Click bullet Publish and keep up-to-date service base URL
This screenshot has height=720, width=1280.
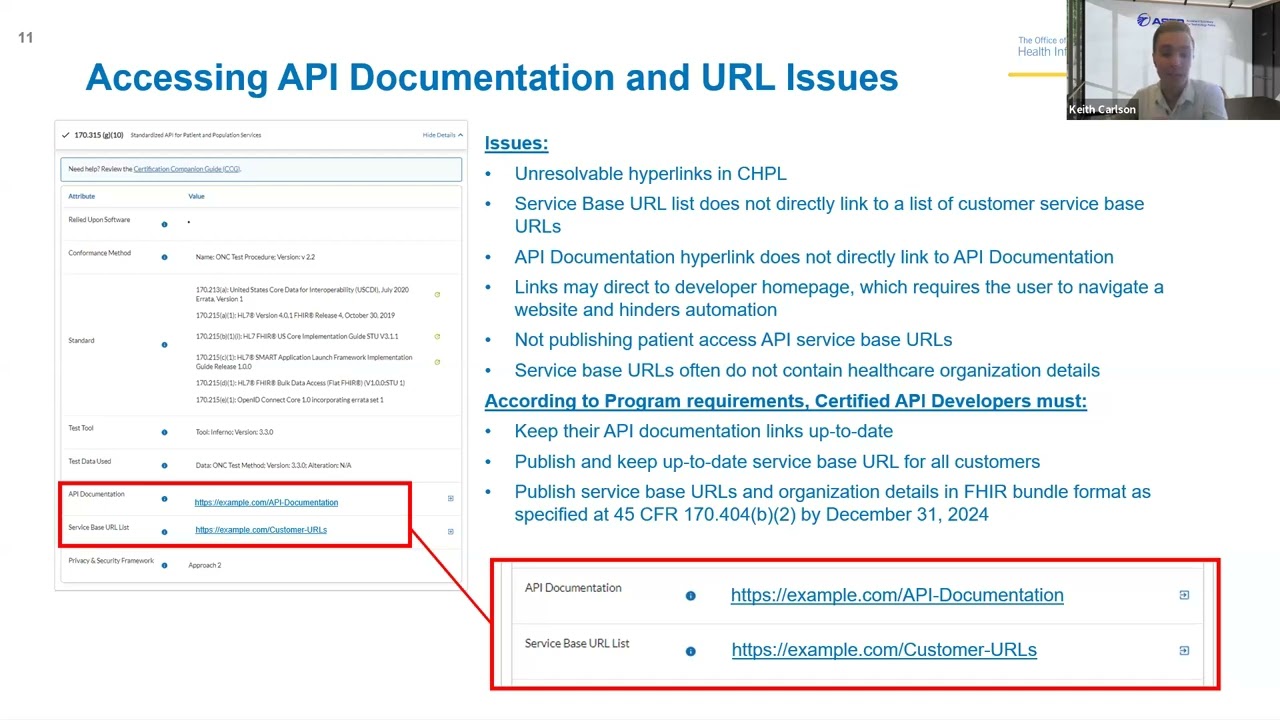point(777,462)
